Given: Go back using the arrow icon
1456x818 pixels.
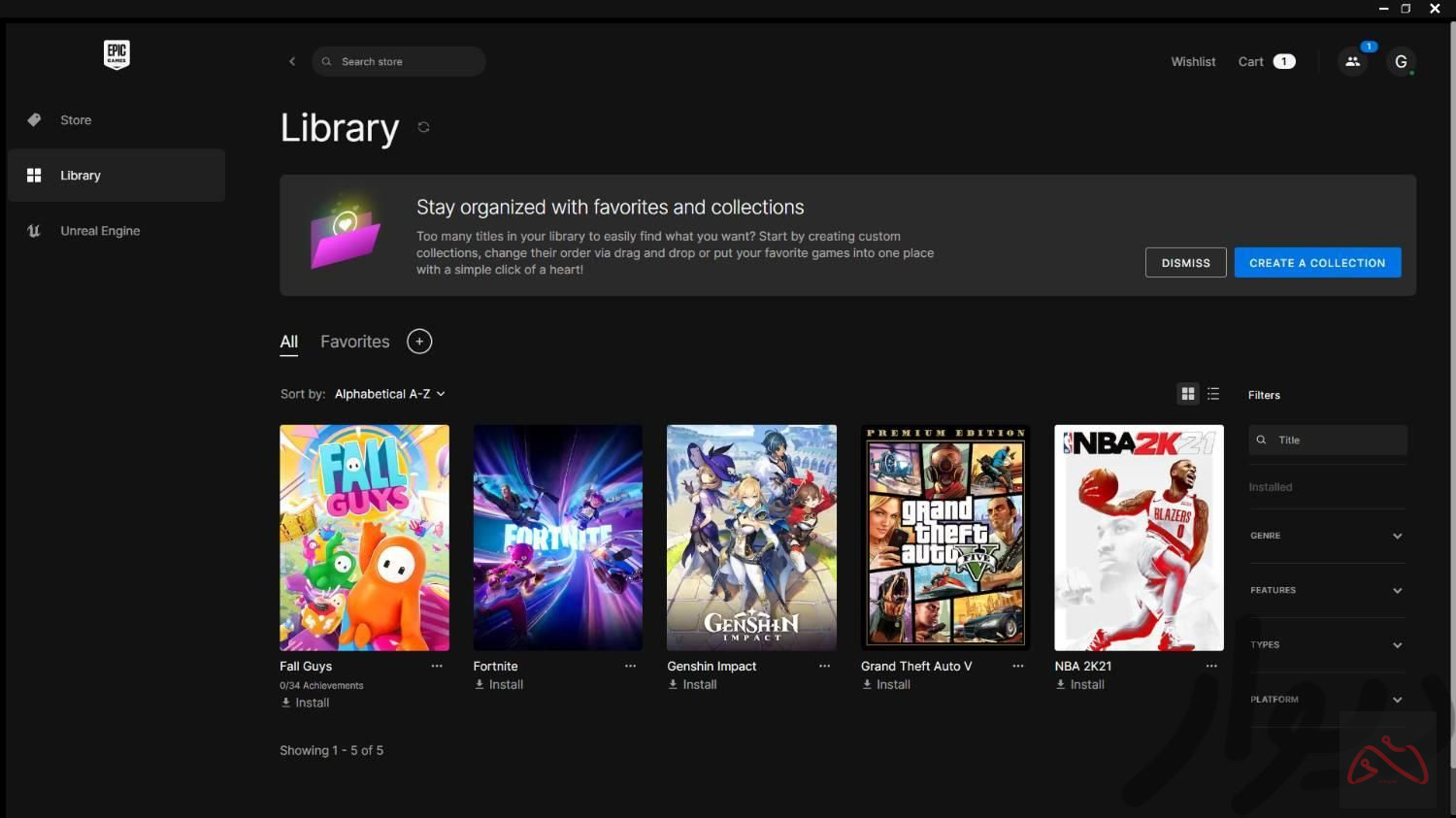Looking at the screenshot, I should (x=292, y=61).
